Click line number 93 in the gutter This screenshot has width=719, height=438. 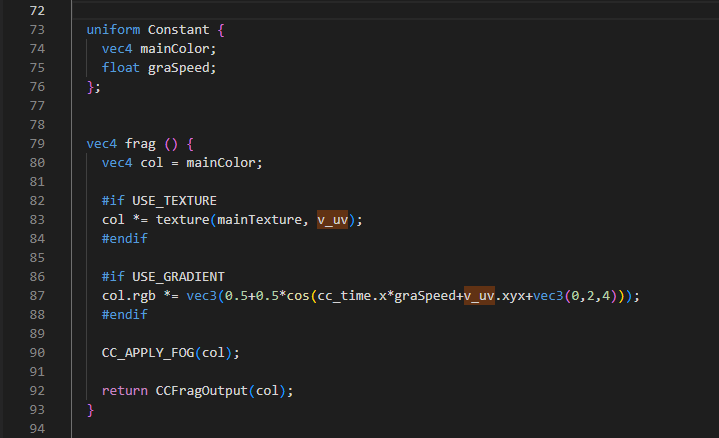(37, 410)
